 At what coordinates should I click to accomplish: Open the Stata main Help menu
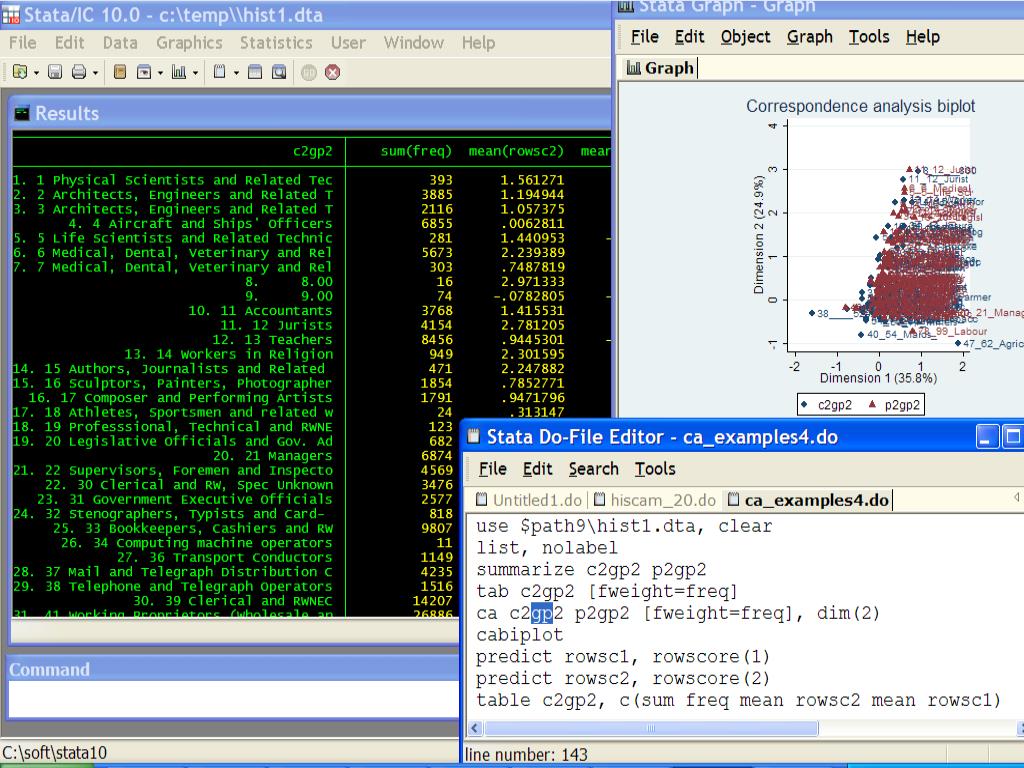478,42
